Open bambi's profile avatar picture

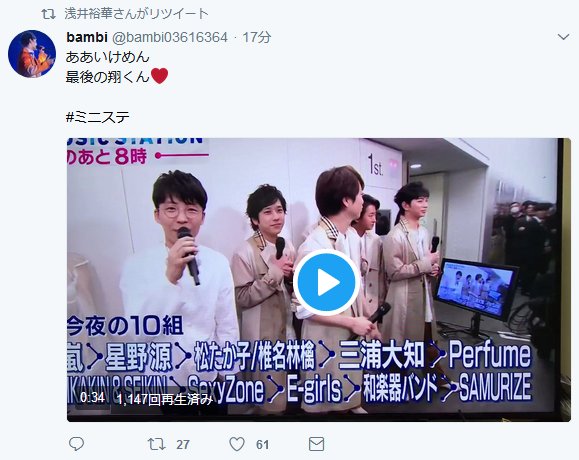click(x=32, y=54)
